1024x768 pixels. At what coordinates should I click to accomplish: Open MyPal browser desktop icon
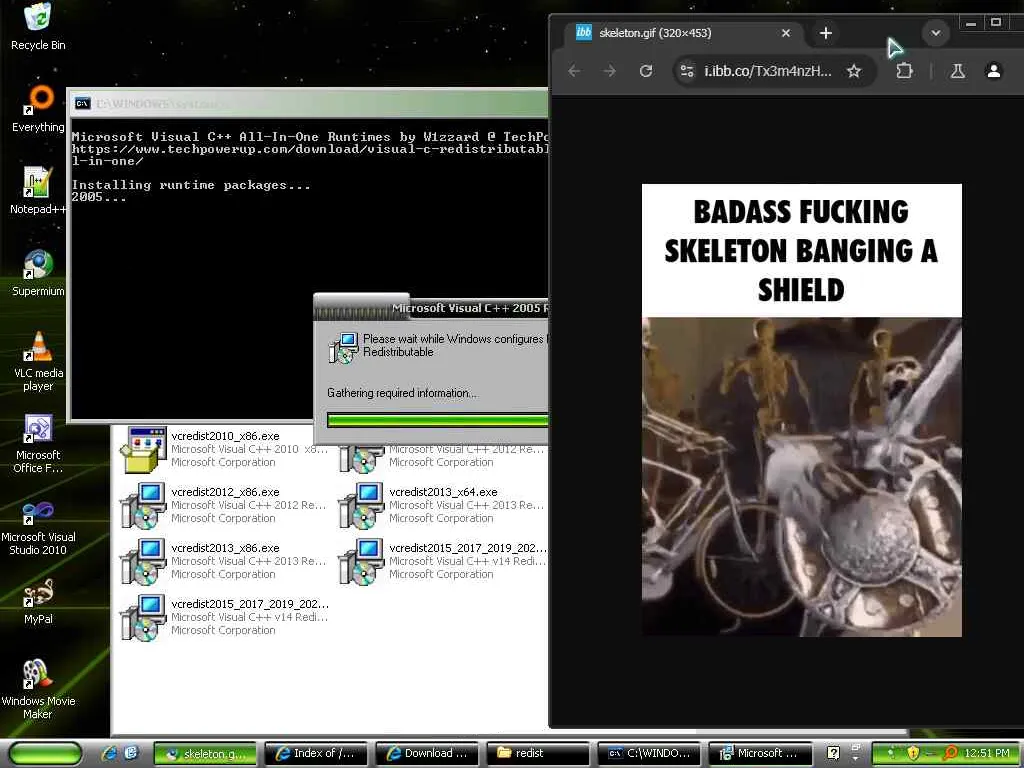pos(38,601)
